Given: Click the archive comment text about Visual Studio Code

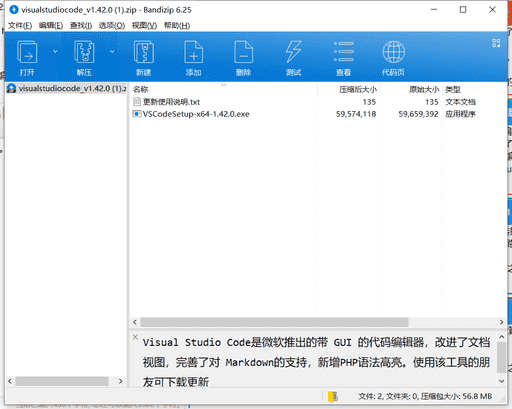Looking at the screenshot, I should coord(316,362).
